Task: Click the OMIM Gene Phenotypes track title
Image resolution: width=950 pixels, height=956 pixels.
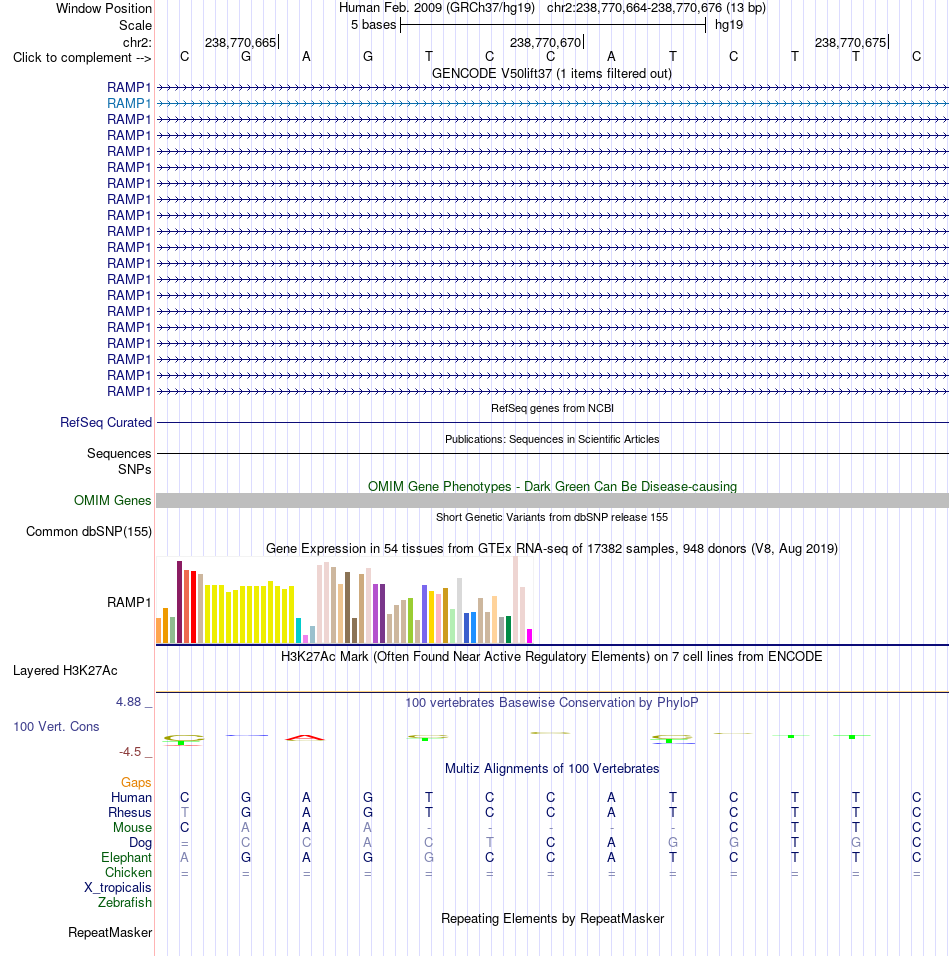Action: (x=552, y=486)
